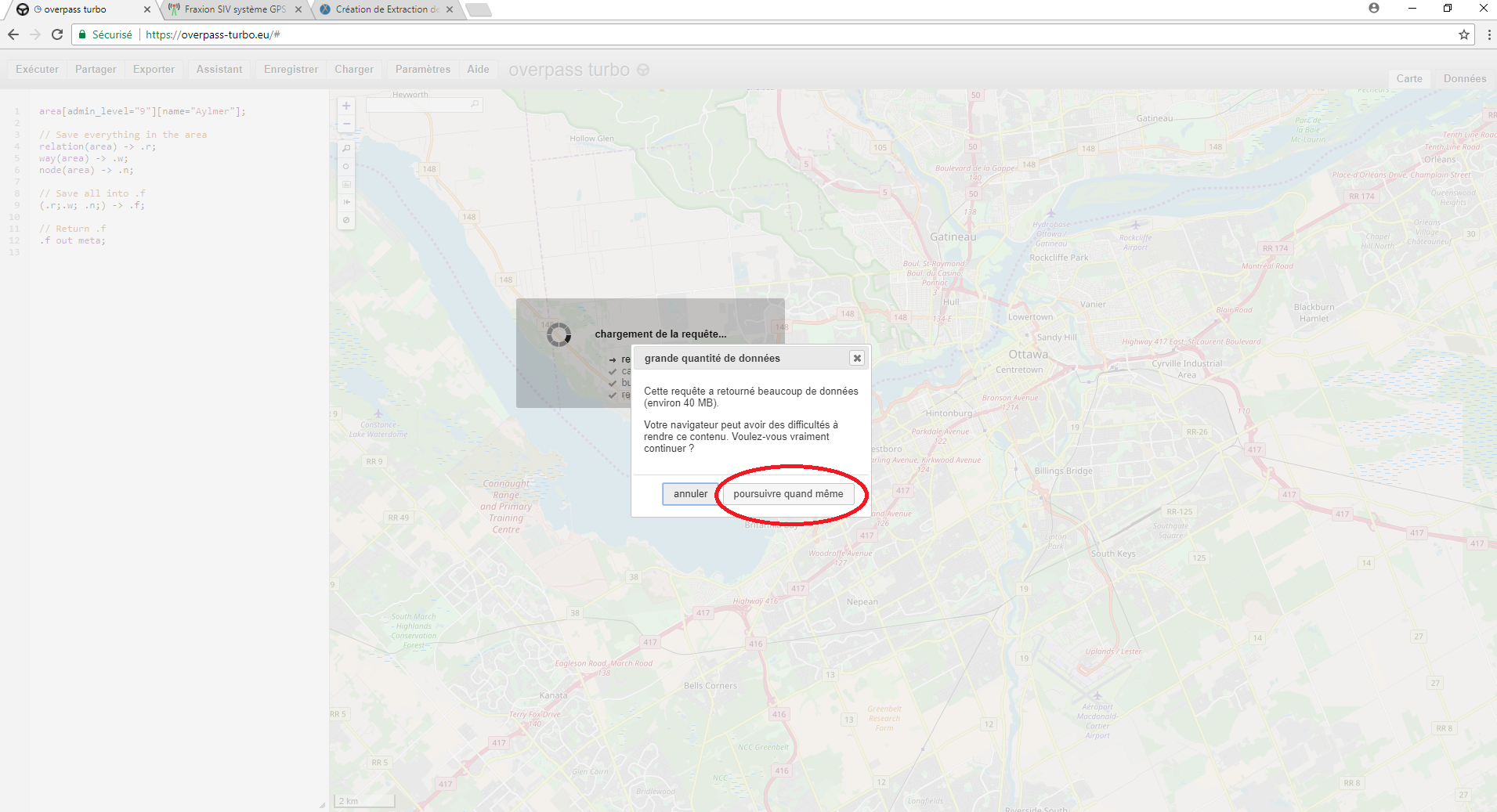Image resolution: width=1497 pixels, height=812 pixels.
Task: Click the Nepean label on the map
Action: click(862, 602)
